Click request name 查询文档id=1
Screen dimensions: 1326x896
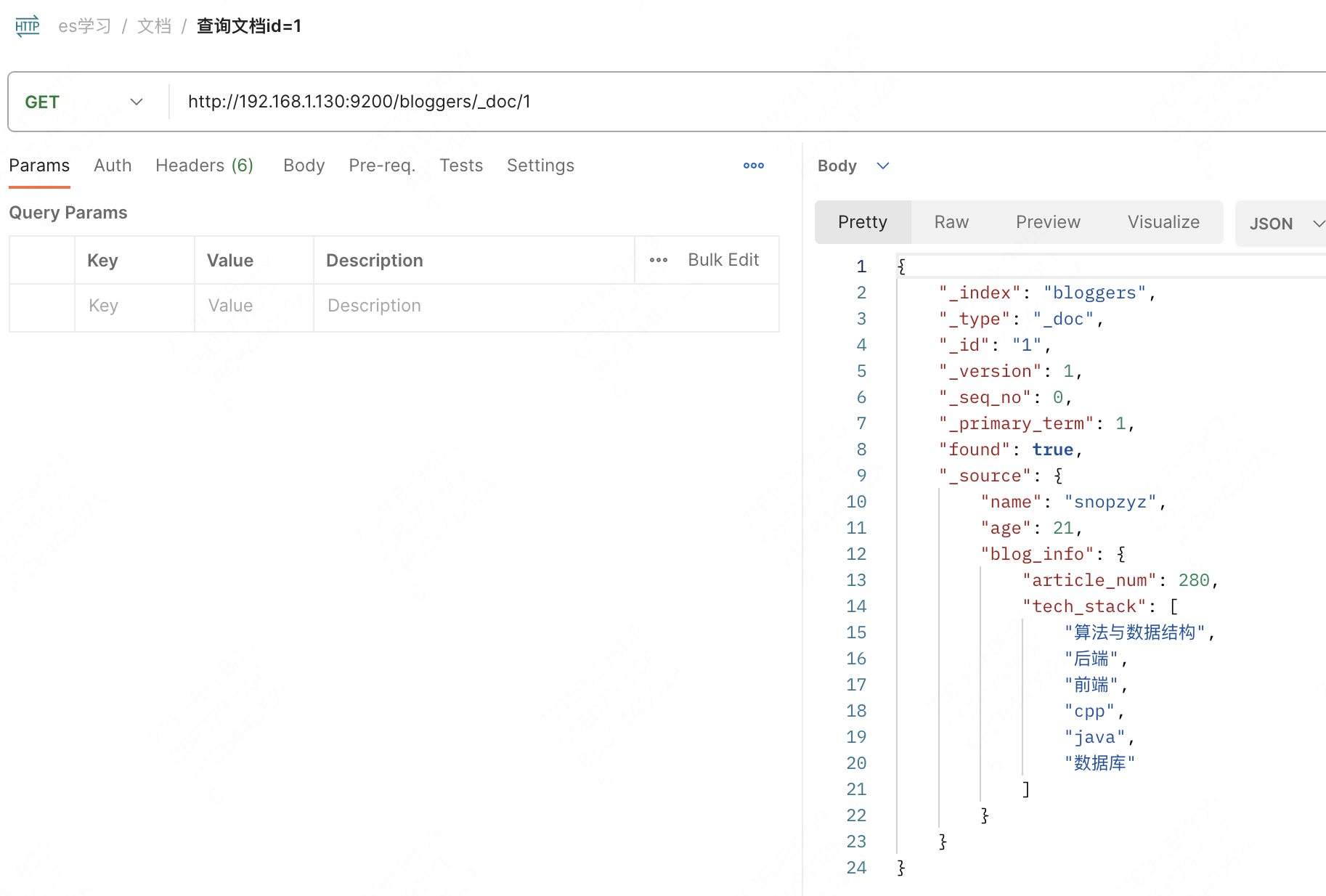[x=248, y=26]
